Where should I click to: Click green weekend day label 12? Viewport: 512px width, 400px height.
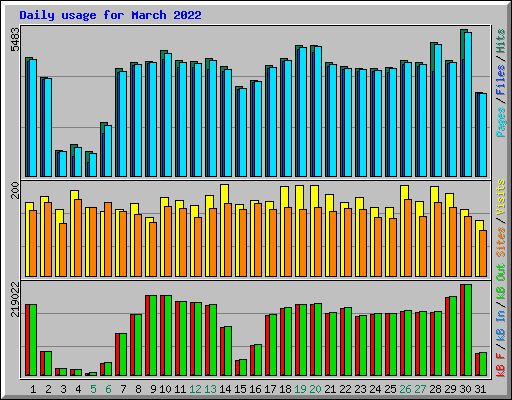point(195,389)
